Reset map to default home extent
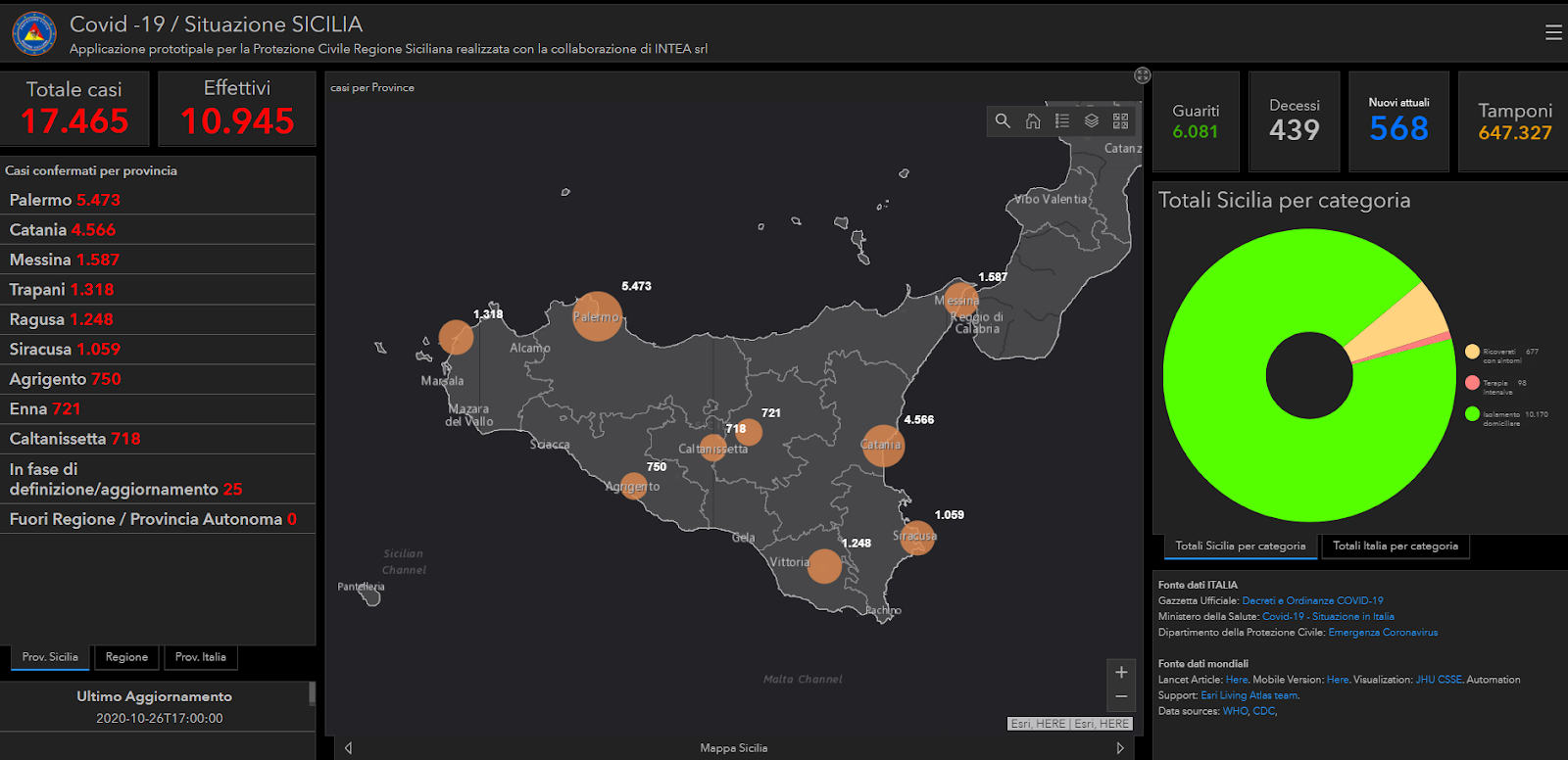This screenshot has height=760, width=1568. point(1033,120)
